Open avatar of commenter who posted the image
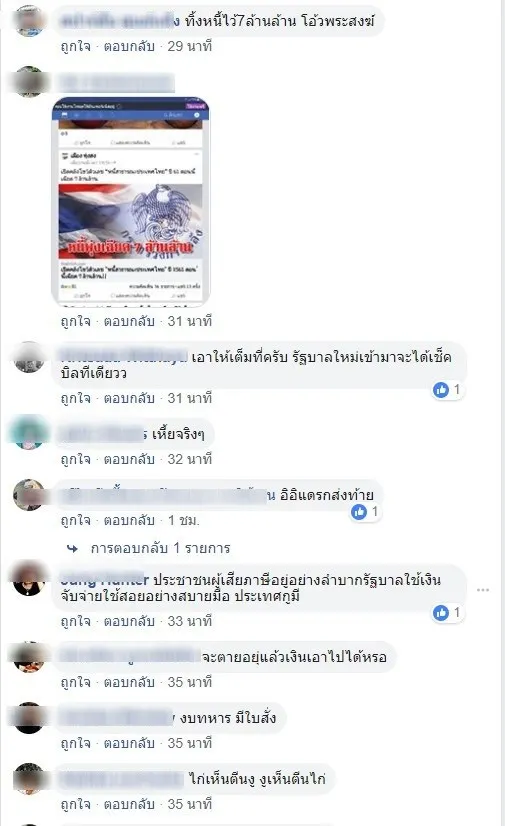Image resolution: width=505 pixels, height=826 pixels. click(28, 82)
